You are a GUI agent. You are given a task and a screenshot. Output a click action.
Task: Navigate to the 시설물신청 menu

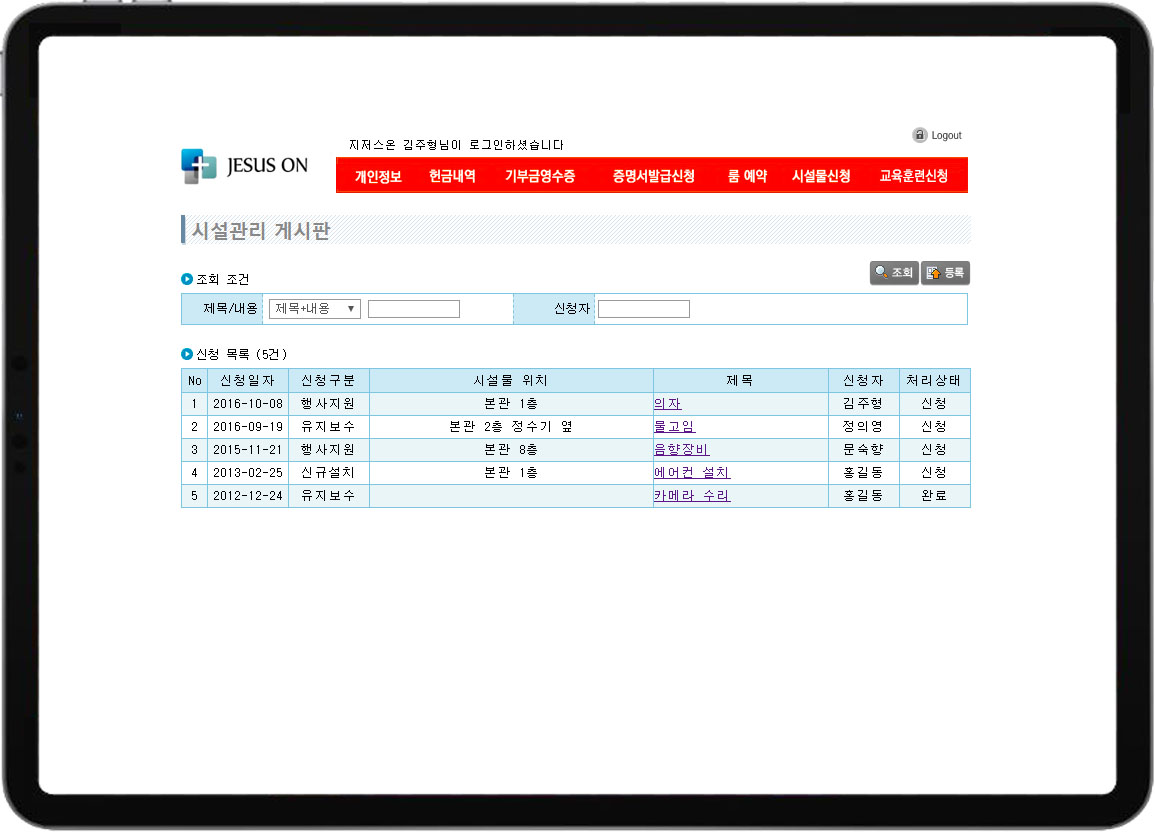(821, 176)
